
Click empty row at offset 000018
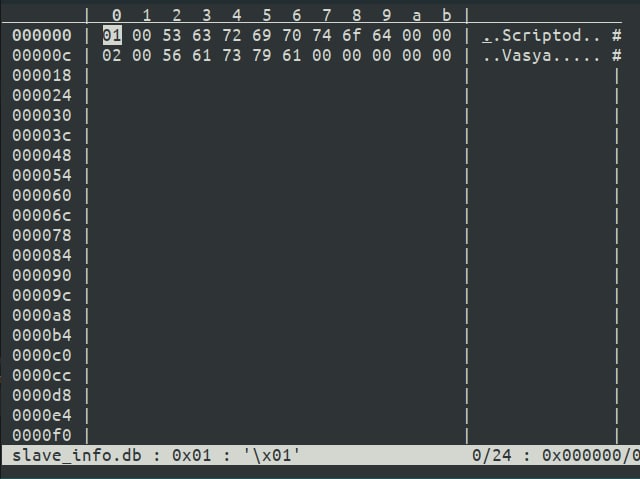(x=277, y=75)
